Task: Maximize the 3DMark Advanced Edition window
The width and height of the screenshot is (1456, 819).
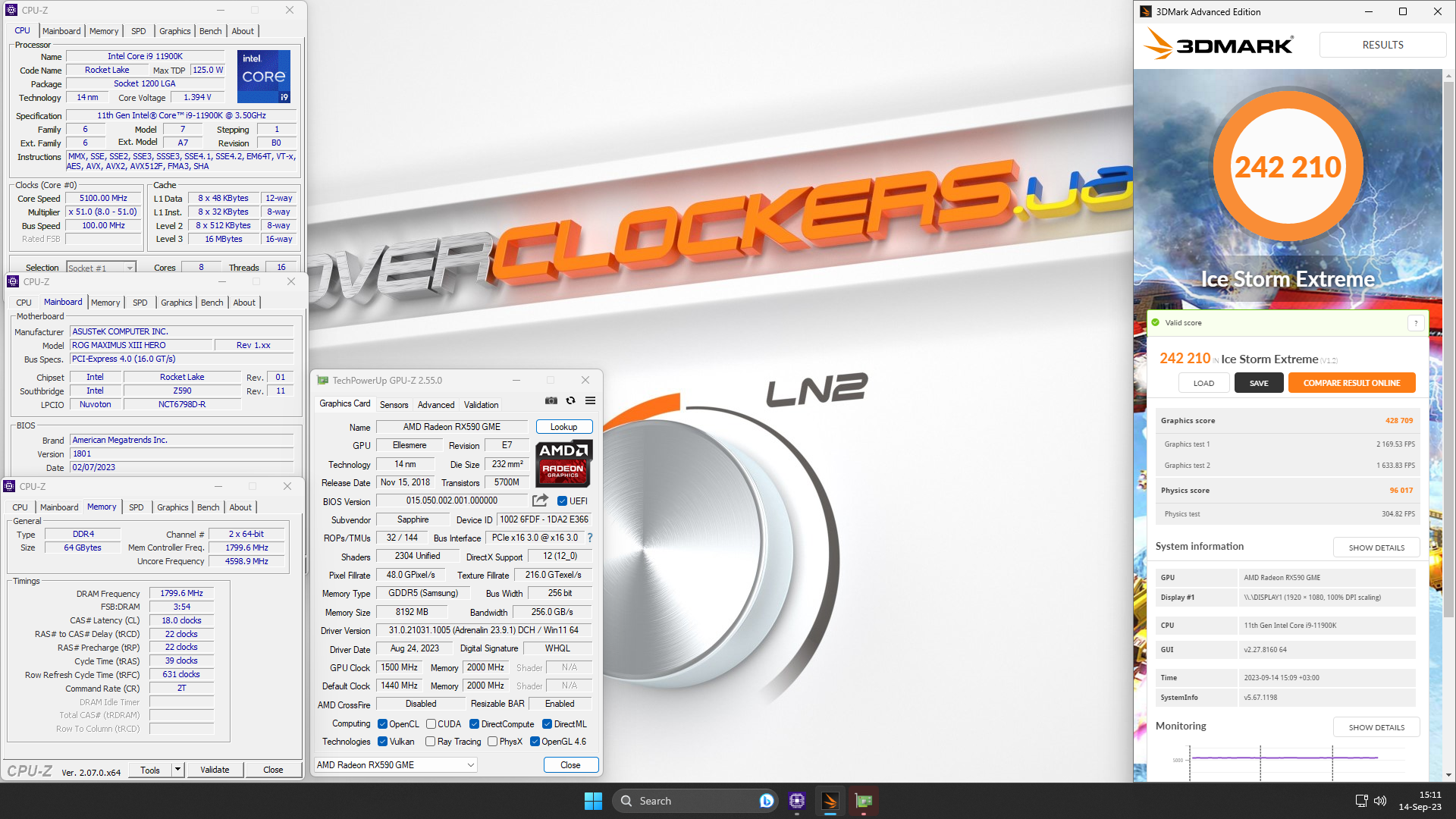Action: [1403, 11]
